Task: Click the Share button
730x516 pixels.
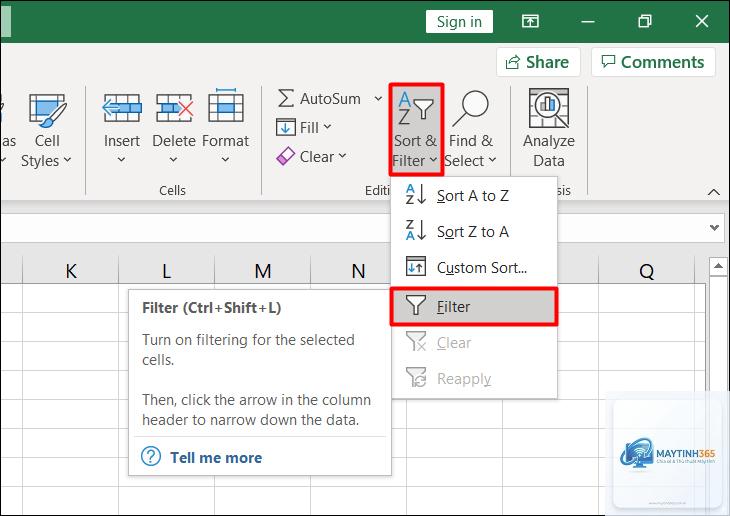Action: (538, 62)
